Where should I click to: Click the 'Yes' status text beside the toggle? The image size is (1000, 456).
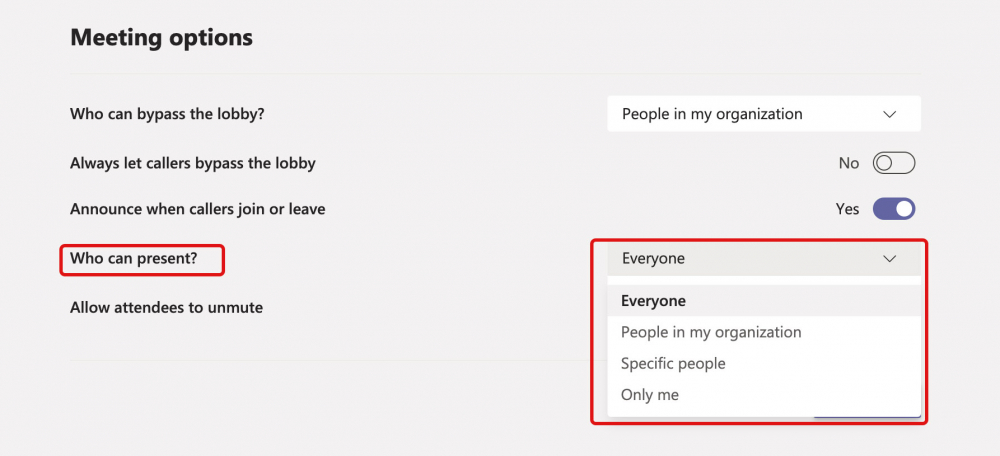pos(847,209)
